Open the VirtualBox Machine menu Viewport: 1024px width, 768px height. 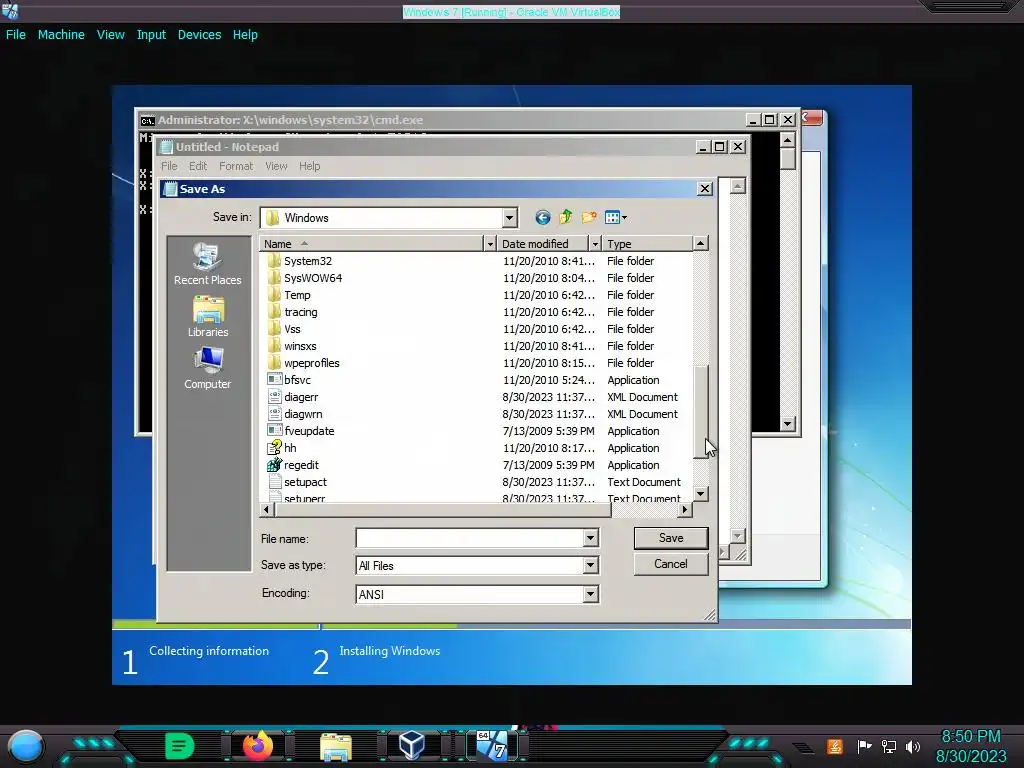(x=61, y=35)
